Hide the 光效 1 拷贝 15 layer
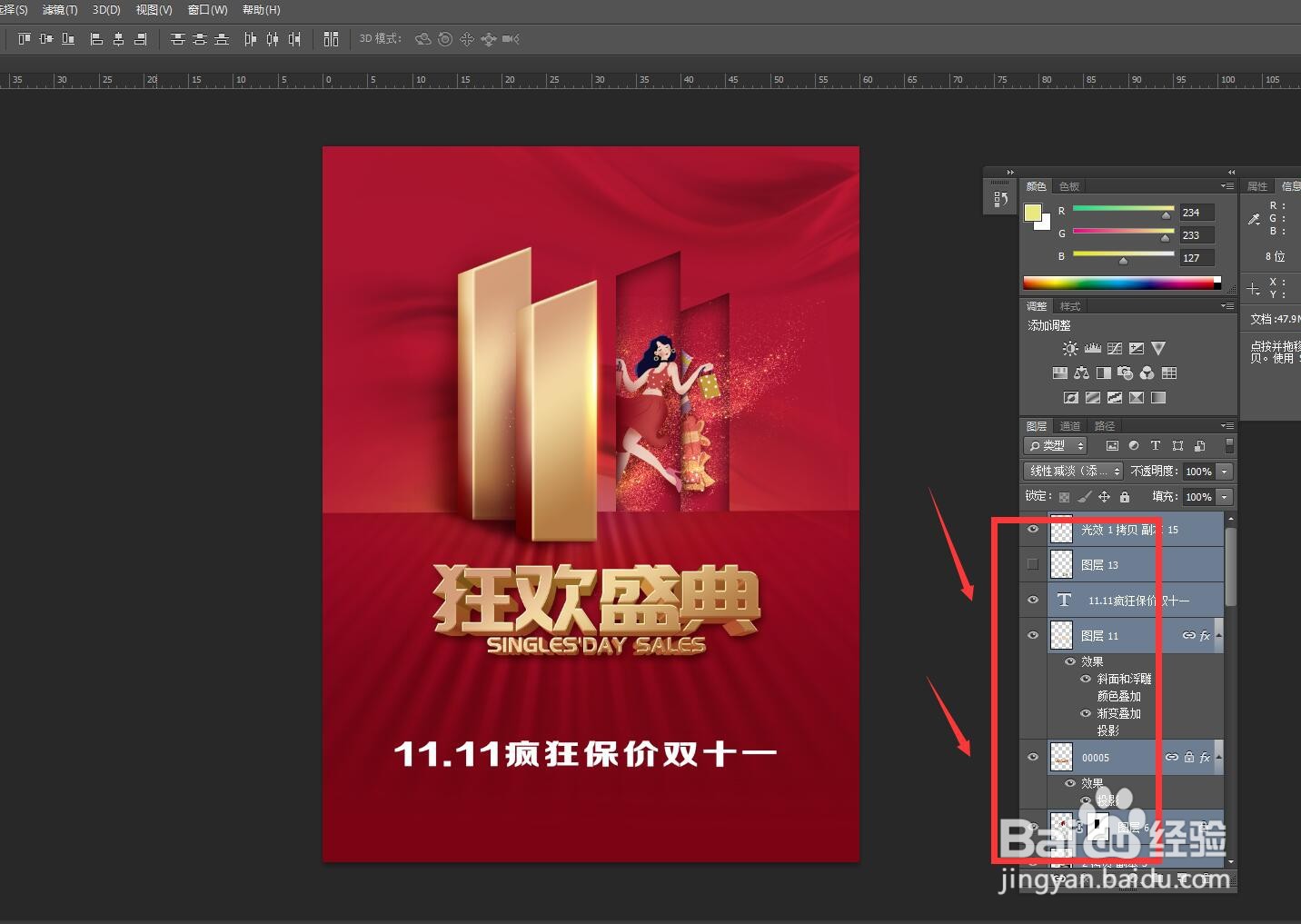1301x924 pixels. tap(1032, 529)
